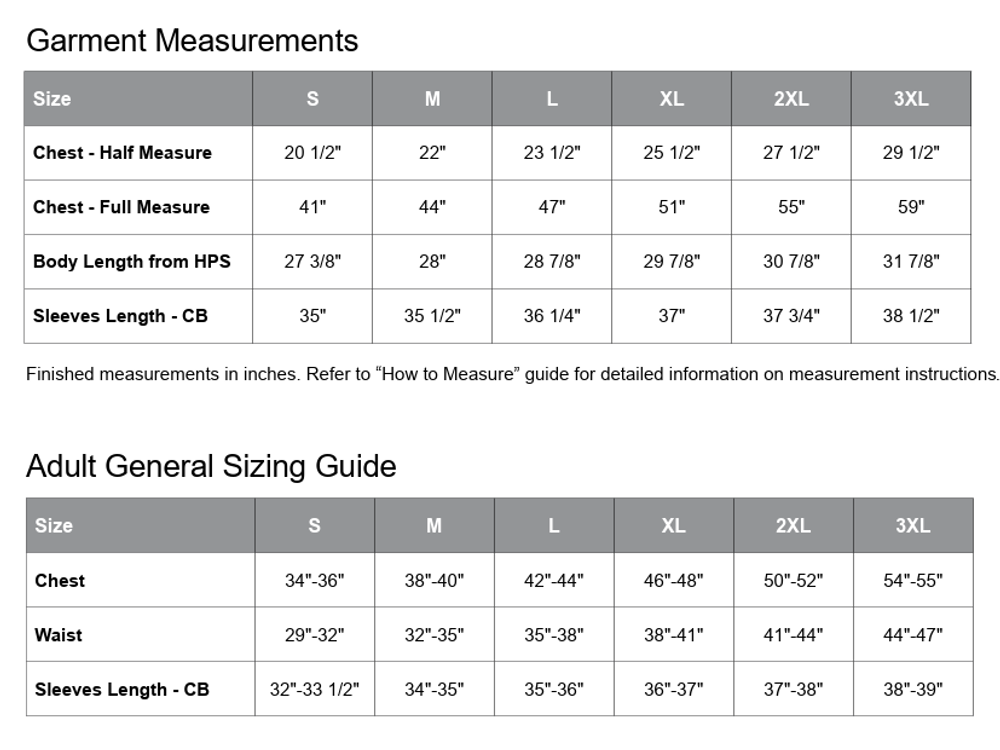1000x750 pixels.
Task: Select the 44" full chest cell
Action: (432, 207)
